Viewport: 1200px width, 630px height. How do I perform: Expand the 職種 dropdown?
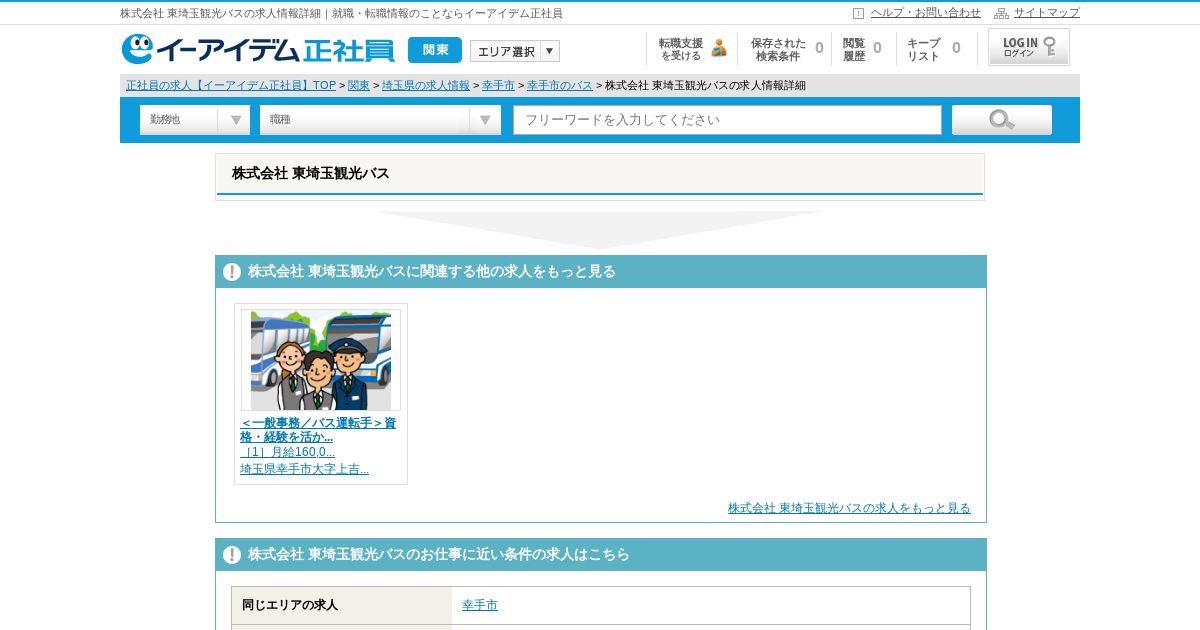(380, 120)
